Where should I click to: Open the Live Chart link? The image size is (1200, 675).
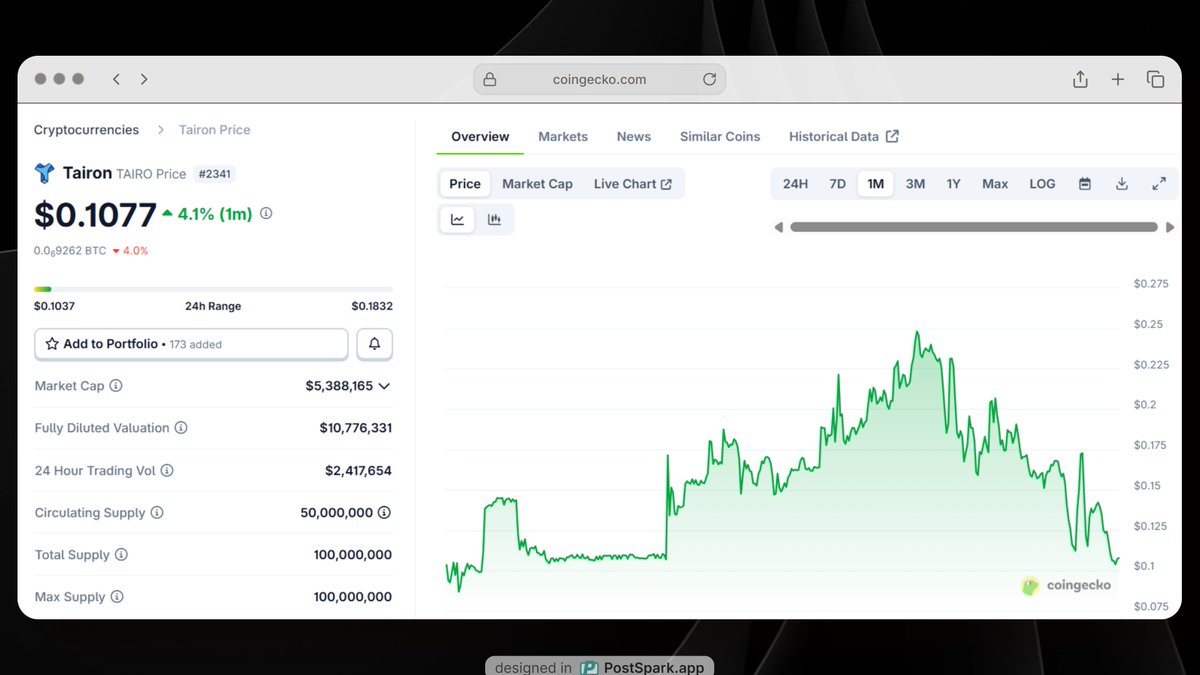pyautogui.click(x=633, y=184)
